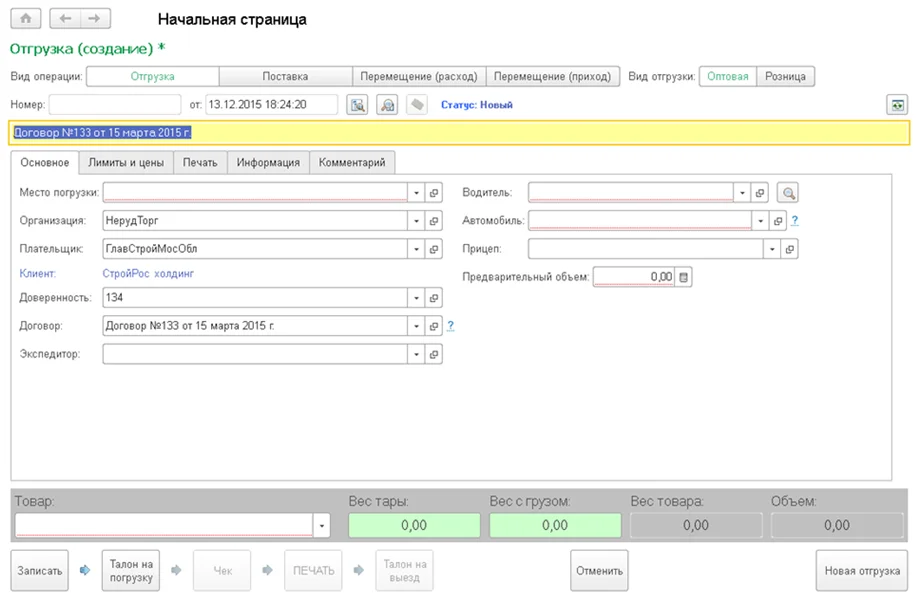921x605 pixels.
Task: Click the Записать button
Action: 40,571
